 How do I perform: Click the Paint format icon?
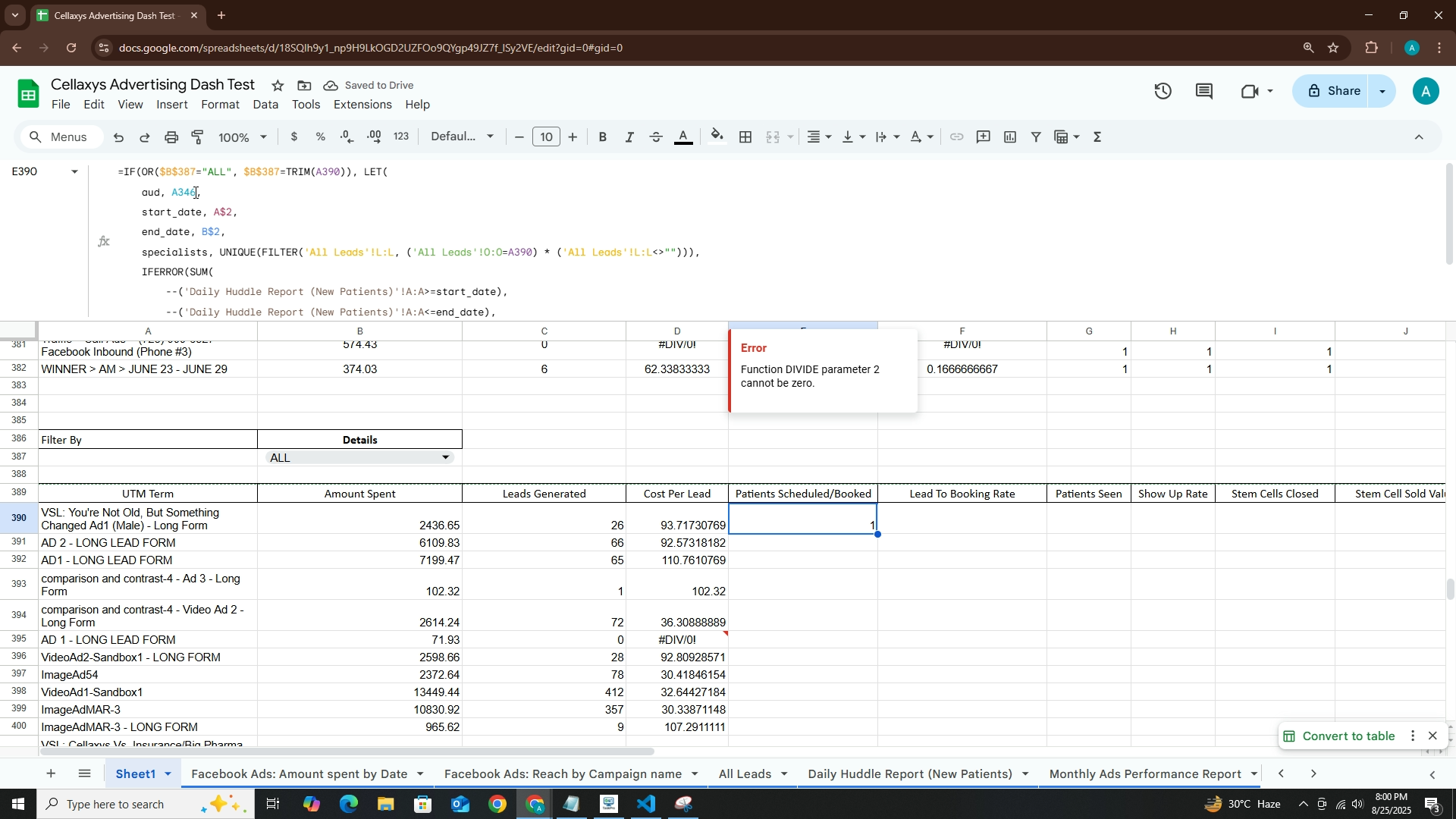coord(198,137)
